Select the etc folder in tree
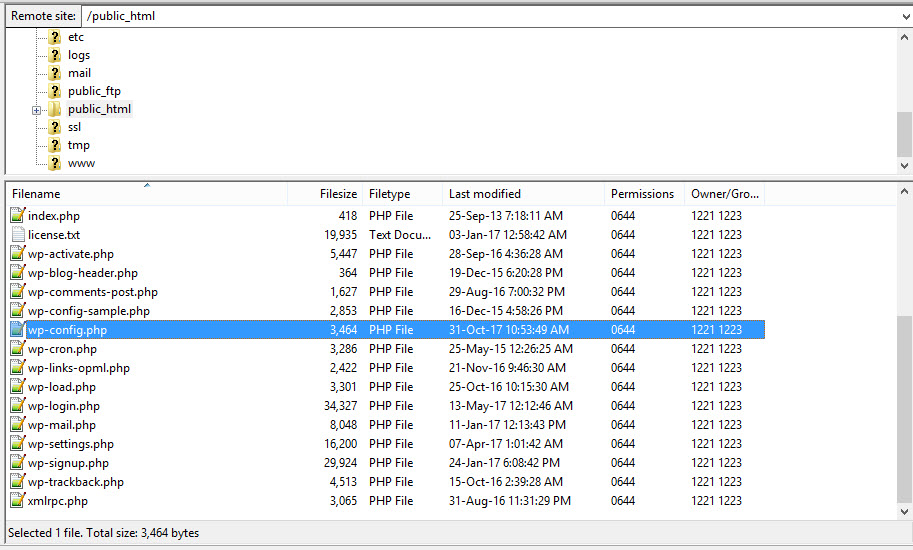This screenshot has height=550, width=913. (x=76, y=37)
